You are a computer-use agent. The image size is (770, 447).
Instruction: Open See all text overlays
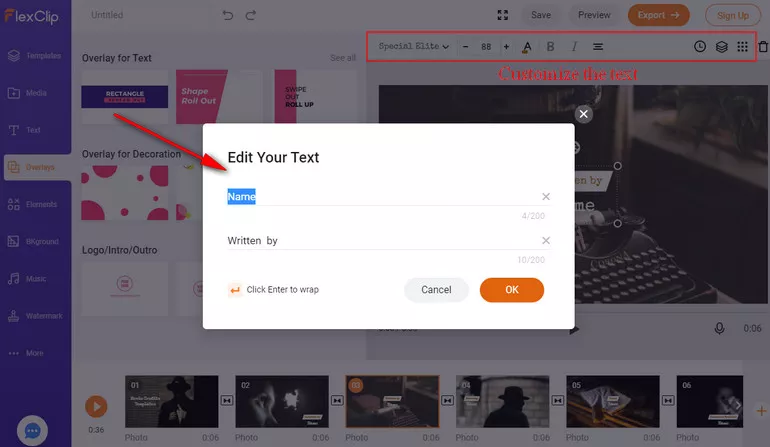343,58
